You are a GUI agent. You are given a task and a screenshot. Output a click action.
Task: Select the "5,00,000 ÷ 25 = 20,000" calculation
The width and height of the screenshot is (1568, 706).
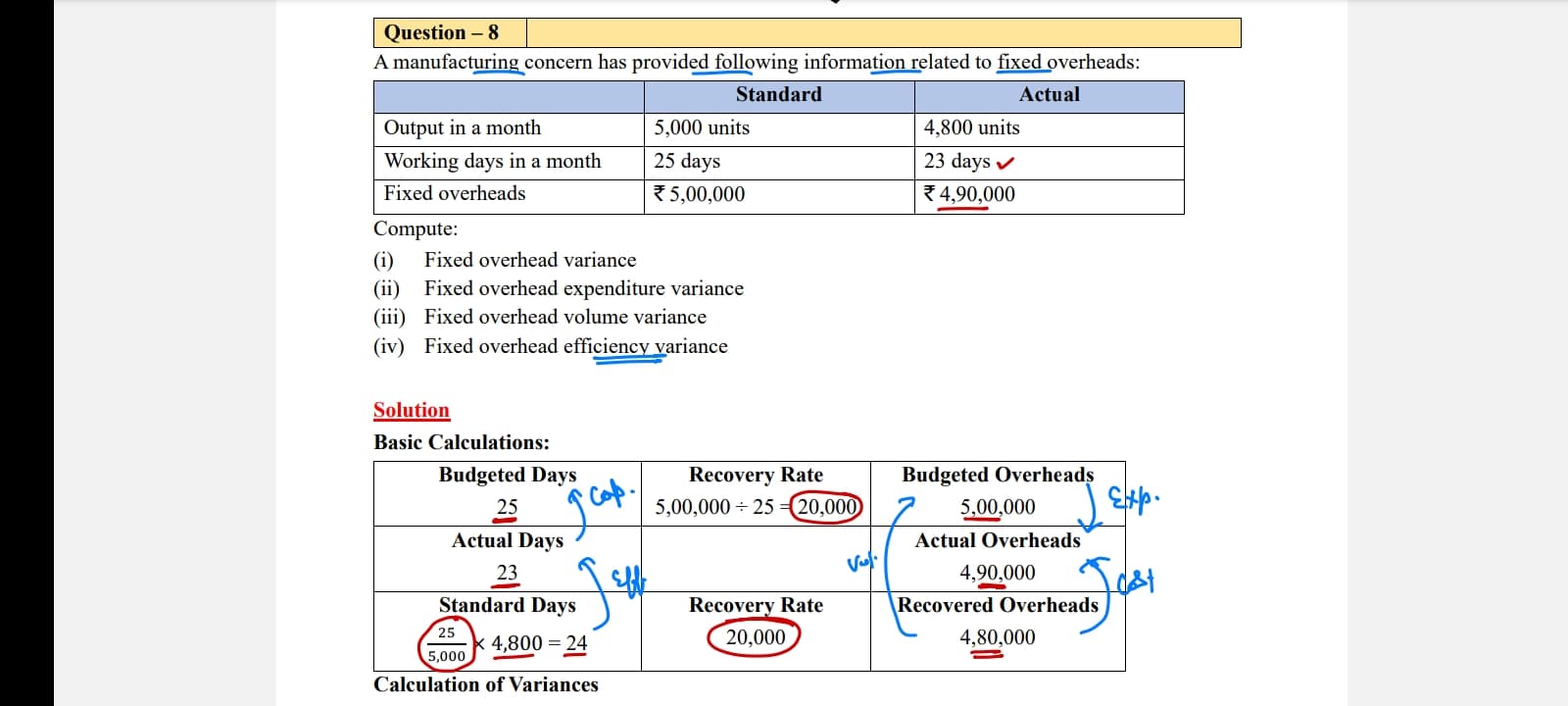pyautogui.click(x=757, y=507)
